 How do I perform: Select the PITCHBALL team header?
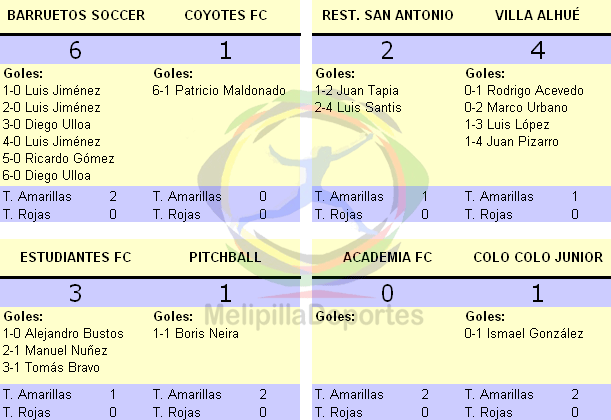click(x=225, y=257)
